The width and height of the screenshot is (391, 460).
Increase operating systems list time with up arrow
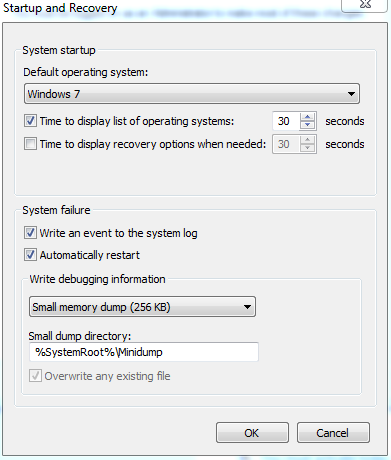(308, 117)
